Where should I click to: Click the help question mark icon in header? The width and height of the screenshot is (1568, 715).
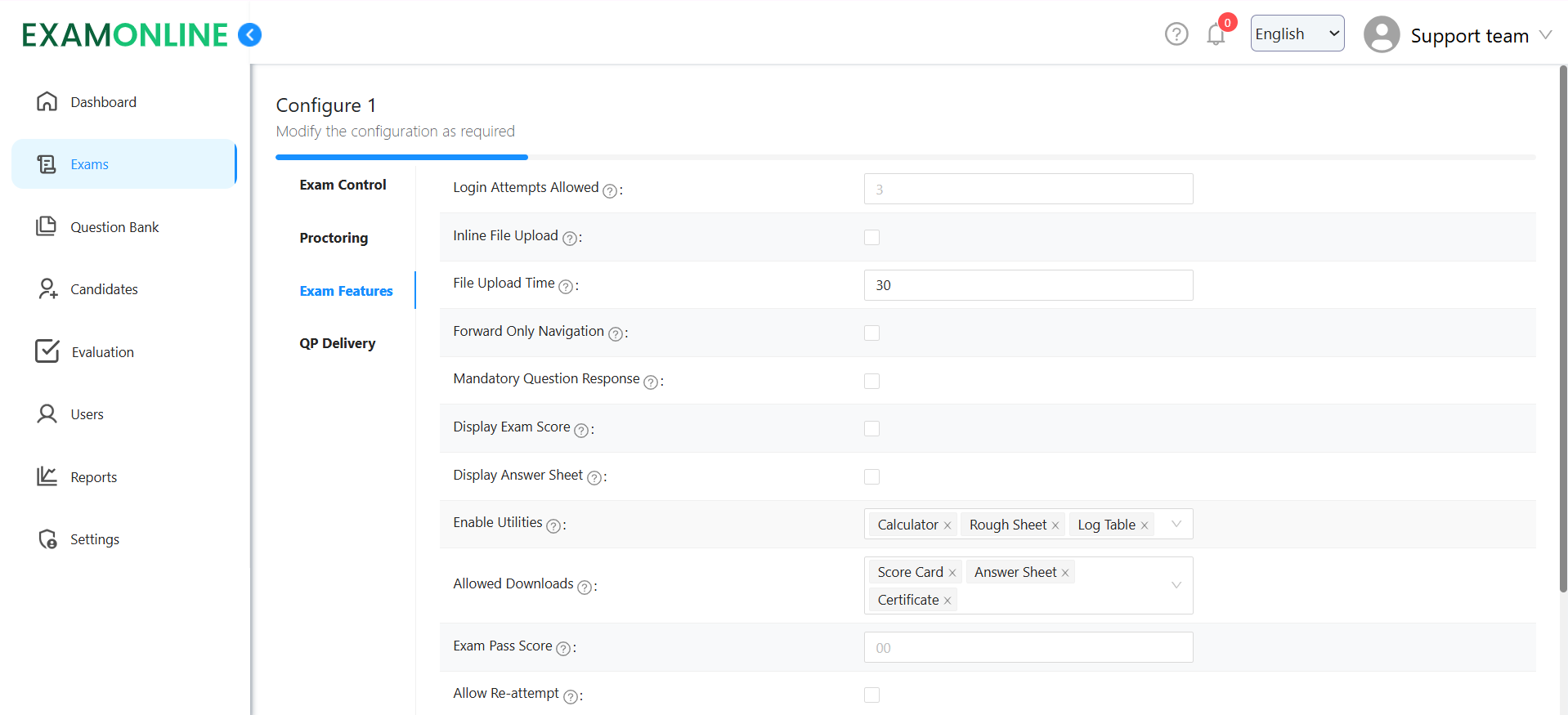point(1176,34)
